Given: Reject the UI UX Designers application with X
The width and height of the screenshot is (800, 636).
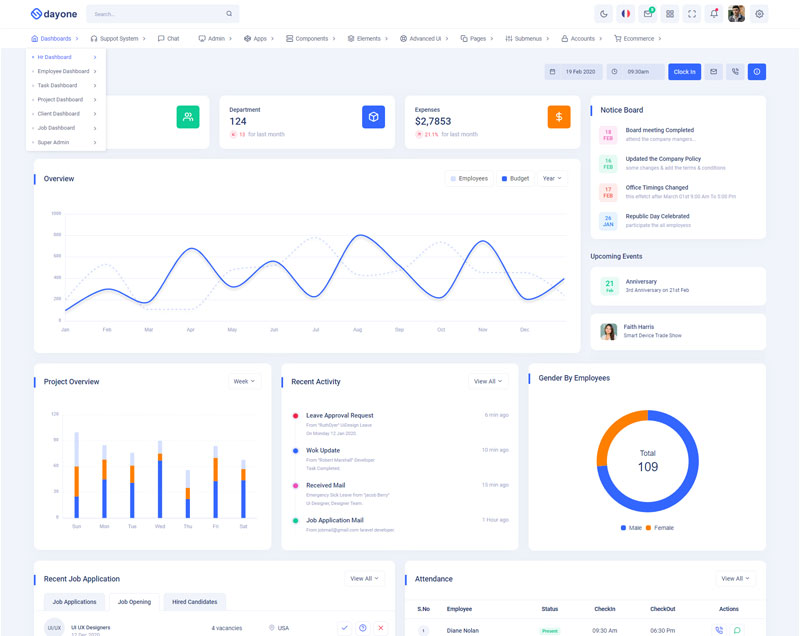Looking at the screenshot, I should (x=381, y=627).
